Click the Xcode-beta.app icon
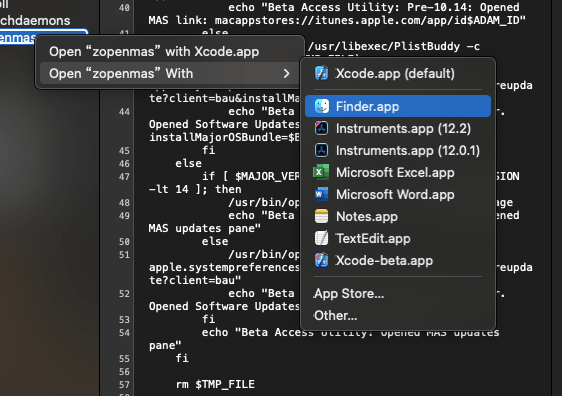This screenshot has width=562, height=396. 322,261
